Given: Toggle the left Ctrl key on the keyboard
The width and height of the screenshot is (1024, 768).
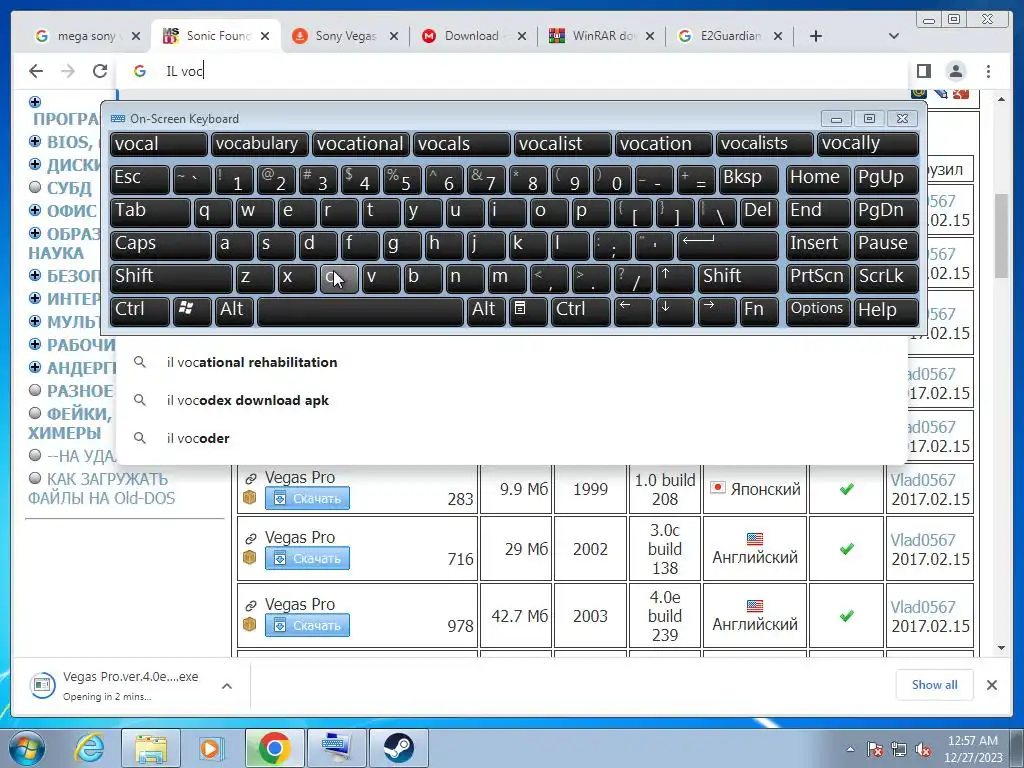Looking at the screenshot, I should click(140, 311).
